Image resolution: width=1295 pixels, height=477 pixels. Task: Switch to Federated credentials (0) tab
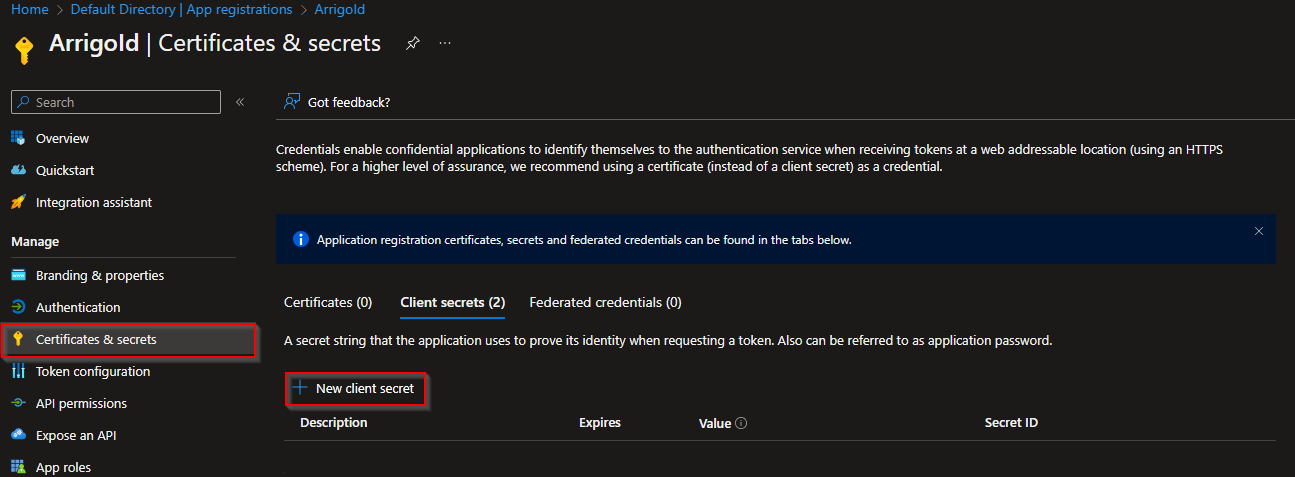pos(606,302)
